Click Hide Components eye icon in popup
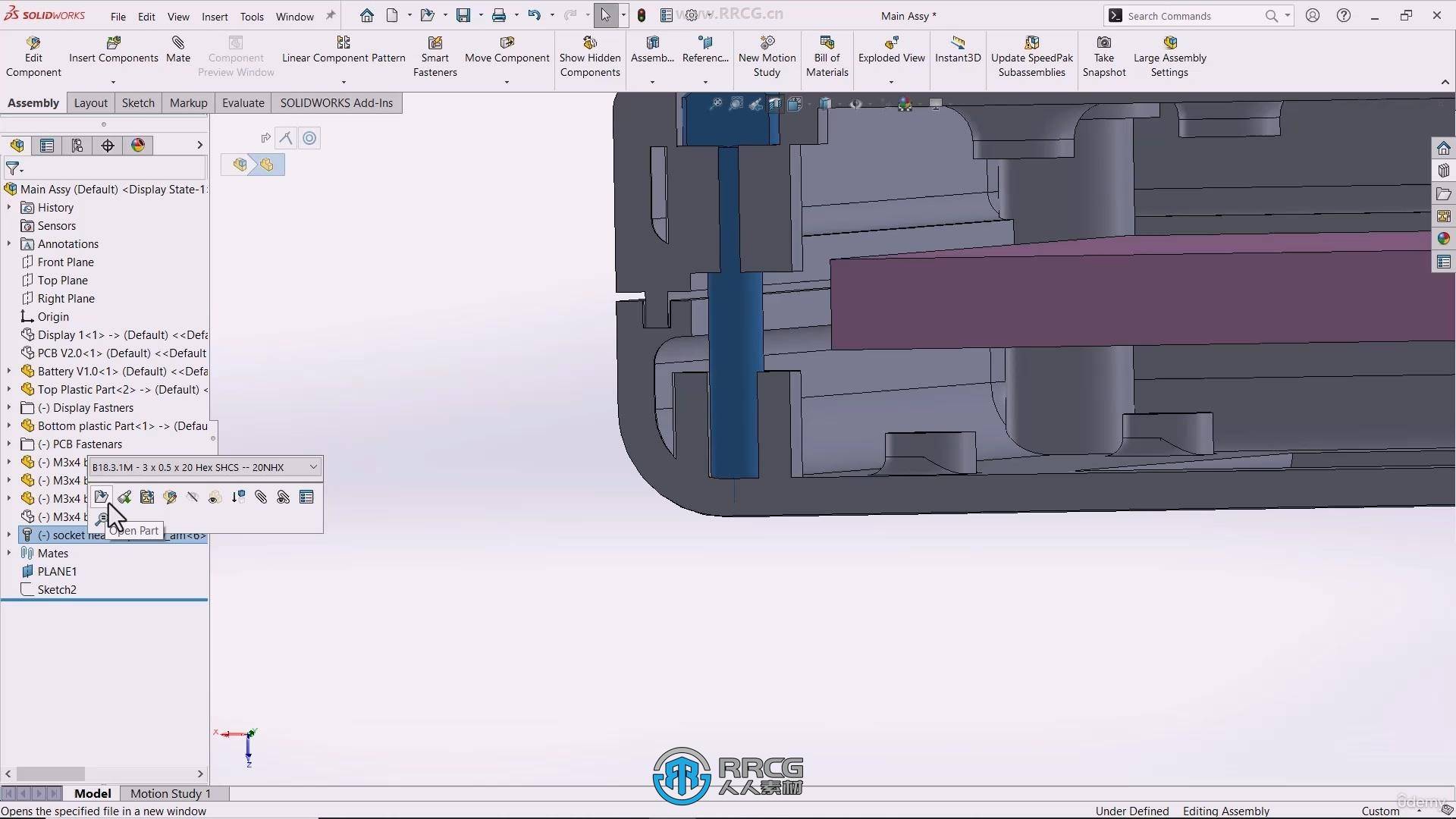Image resolution: width=1456 pixels, height=819 pixels. 215,497
